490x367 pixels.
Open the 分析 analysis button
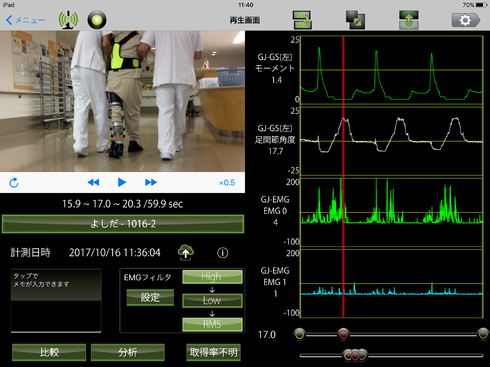pos(128,352)
